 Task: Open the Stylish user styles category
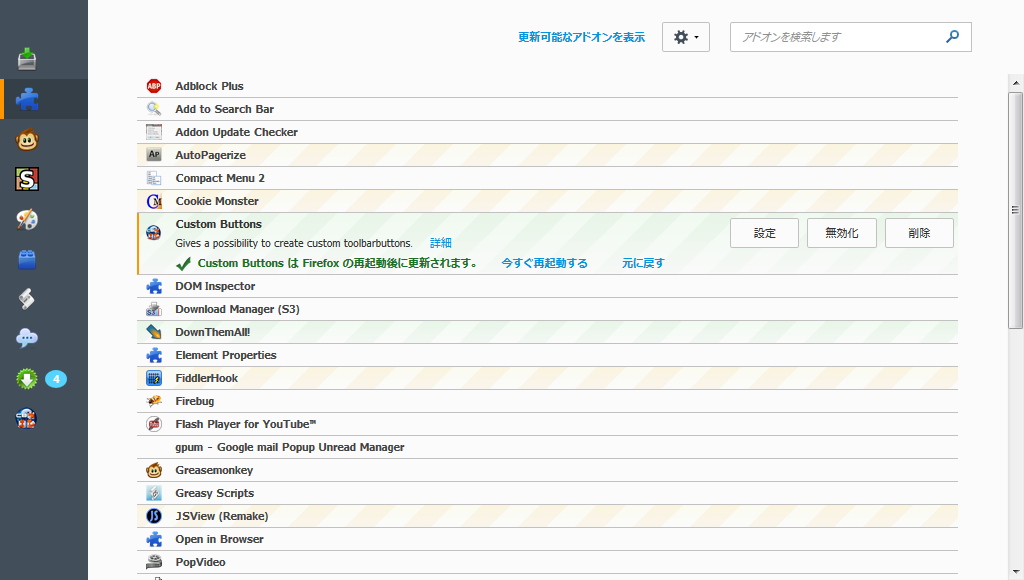(x=27, y=179)
